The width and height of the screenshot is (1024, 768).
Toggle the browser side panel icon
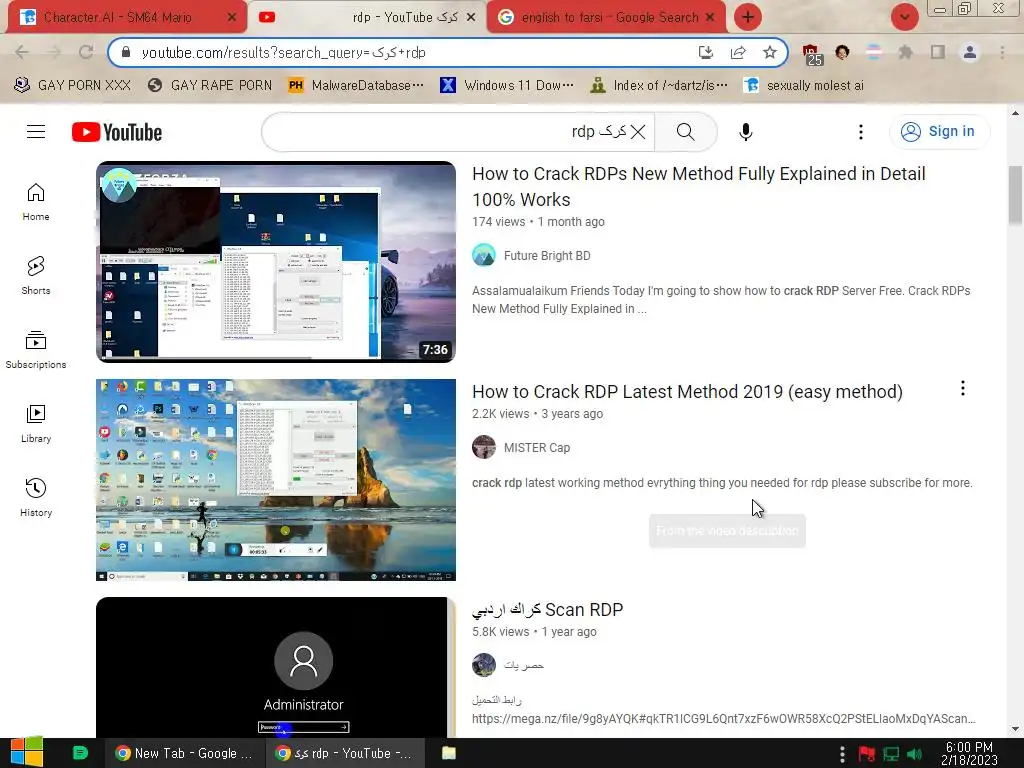(x=938, y=52)
